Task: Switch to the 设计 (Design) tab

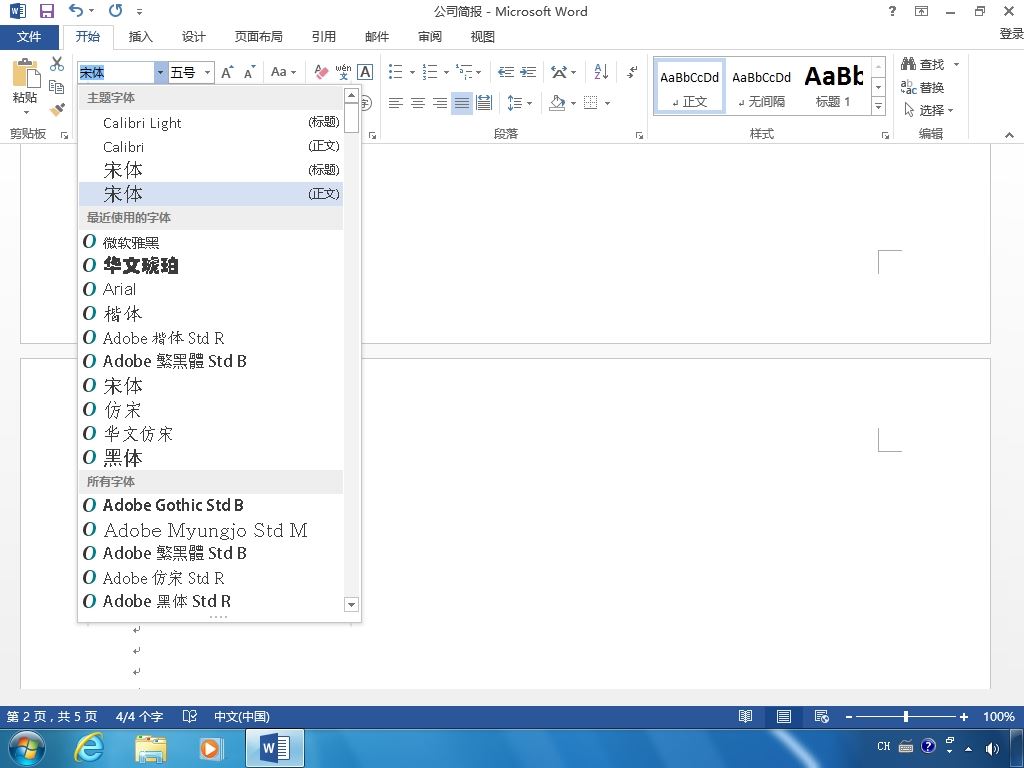Action: (193, 37)
